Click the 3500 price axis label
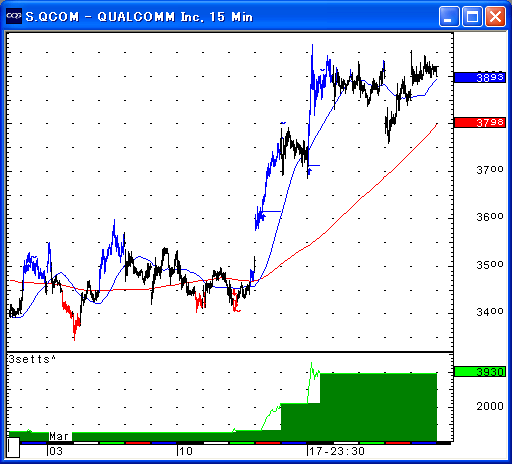 (x=490, y=265)
